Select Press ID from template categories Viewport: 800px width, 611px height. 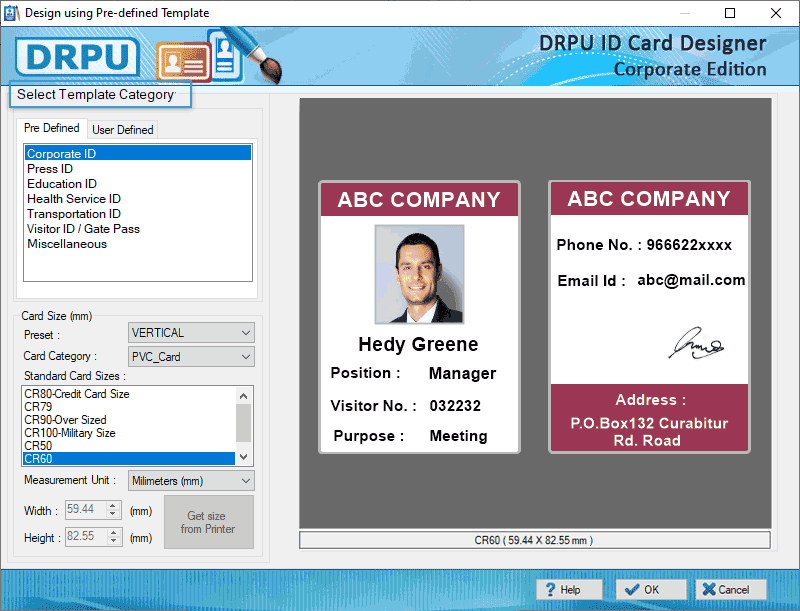coord(50,169)
